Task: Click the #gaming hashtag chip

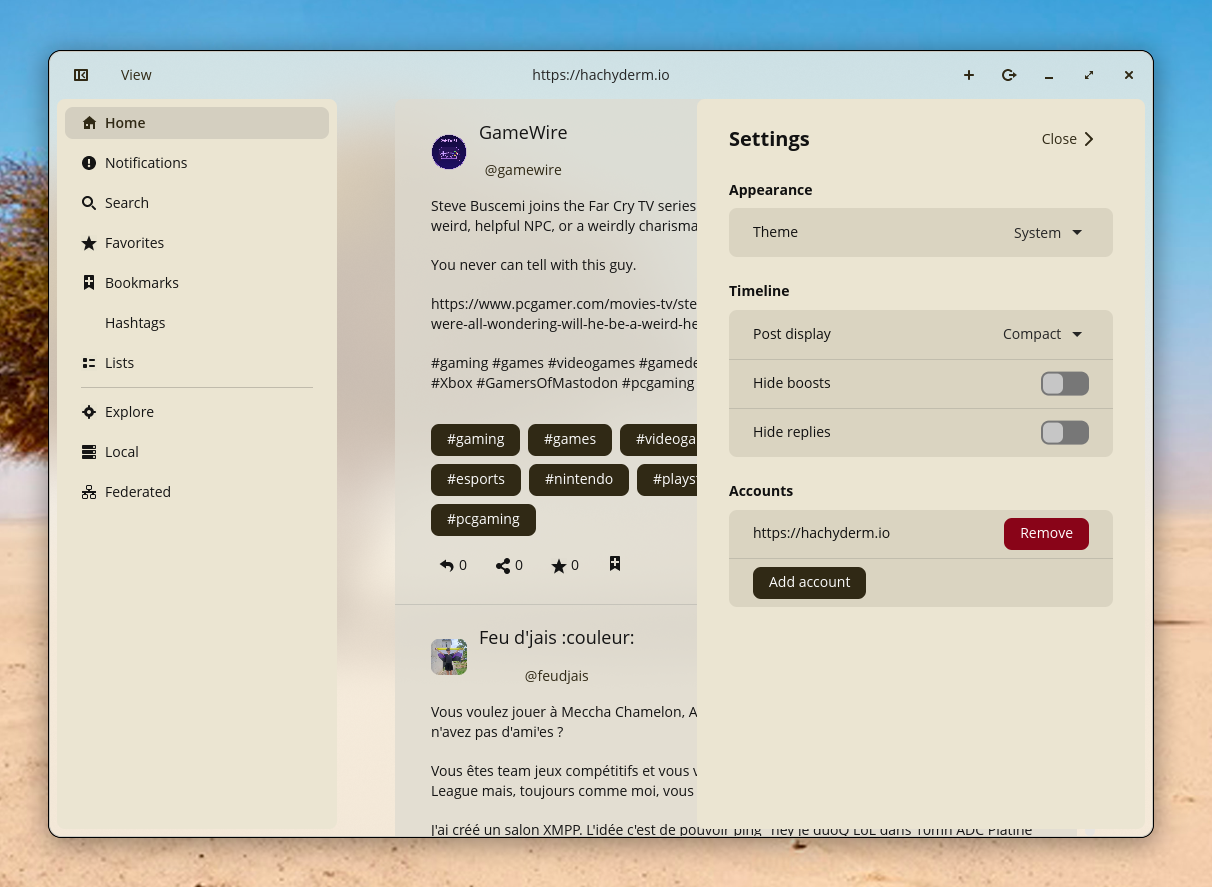Action: click(475, 440)
